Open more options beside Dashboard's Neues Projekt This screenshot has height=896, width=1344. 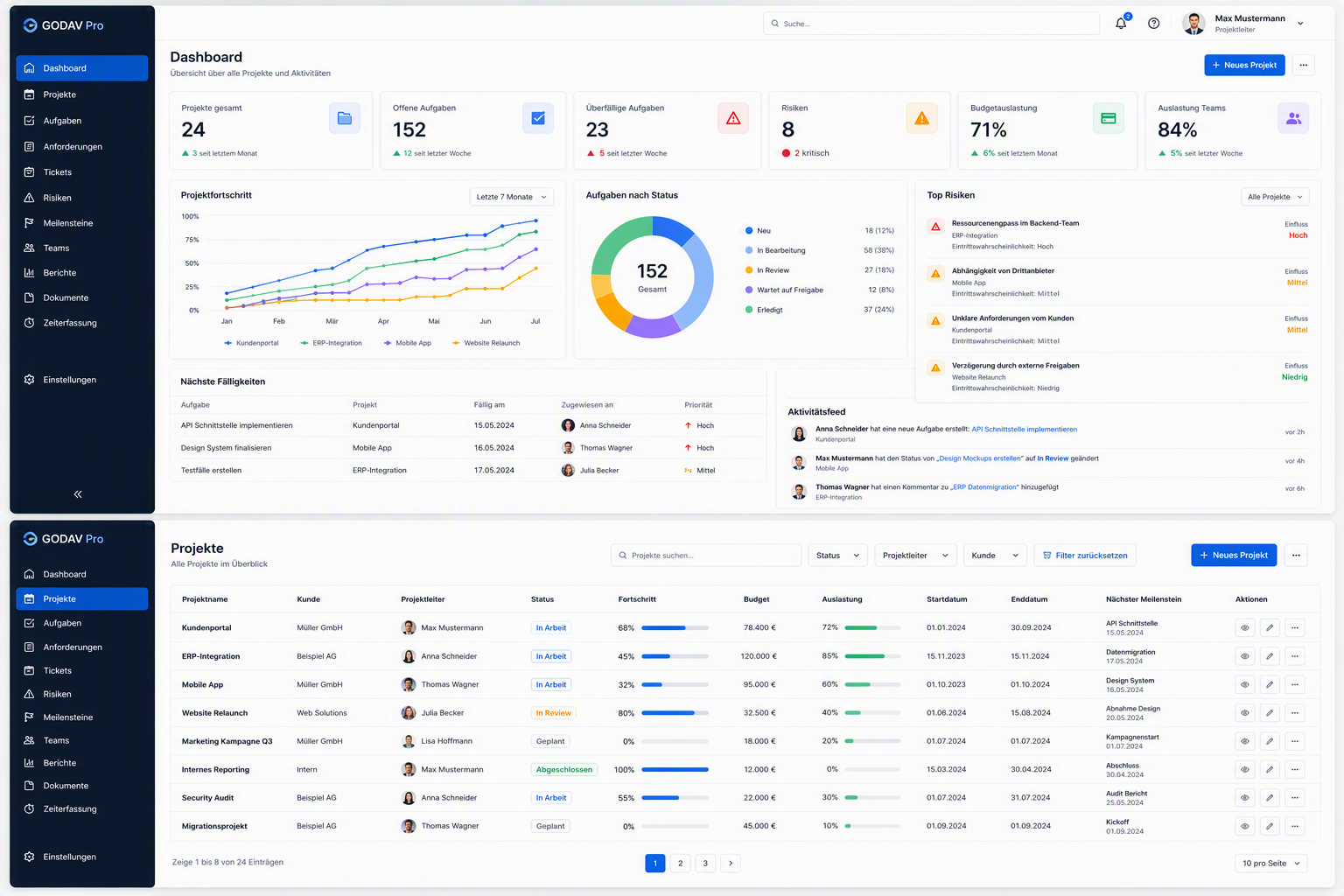[x=1304, y=65]
